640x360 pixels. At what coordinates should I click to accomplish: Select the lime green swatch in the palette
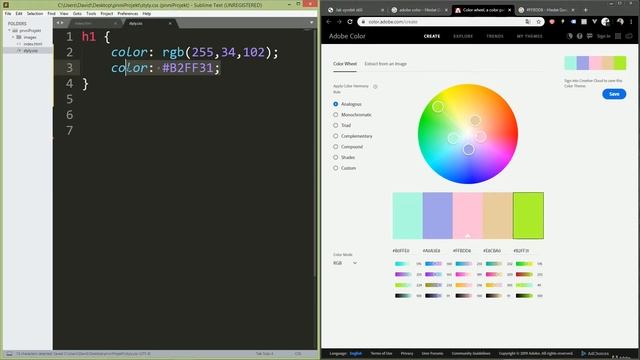point(528,216)
